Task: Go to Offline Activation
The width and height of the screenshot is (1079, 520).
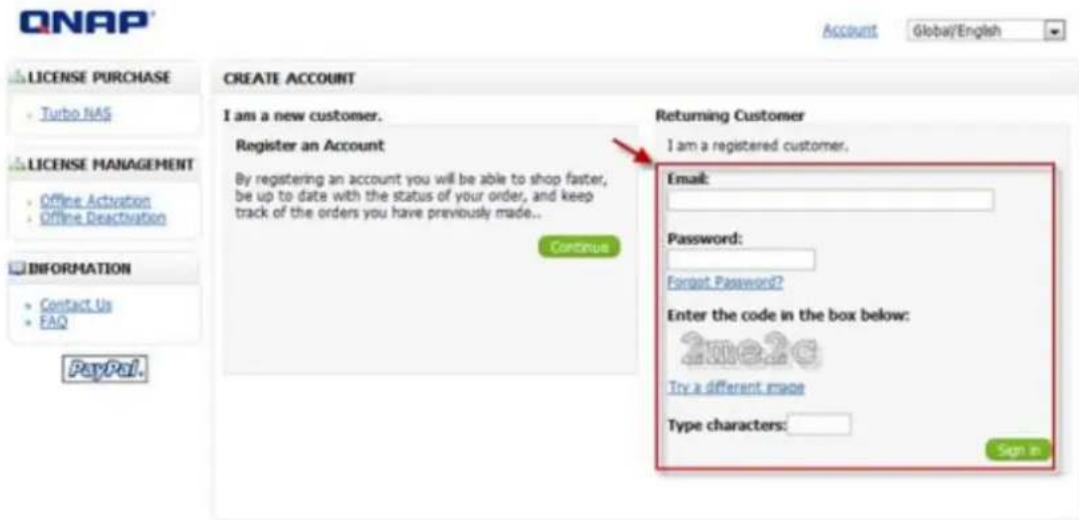Action: pyautogui.click(x=95, y=201)
